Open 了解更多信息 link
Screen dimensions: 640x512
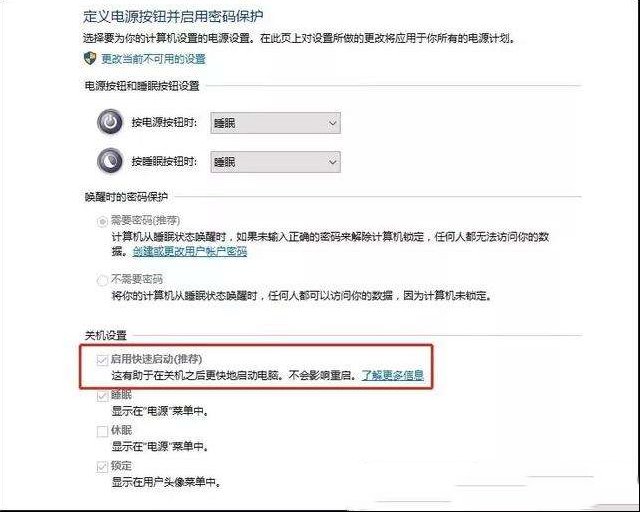(x=393, y=375)
